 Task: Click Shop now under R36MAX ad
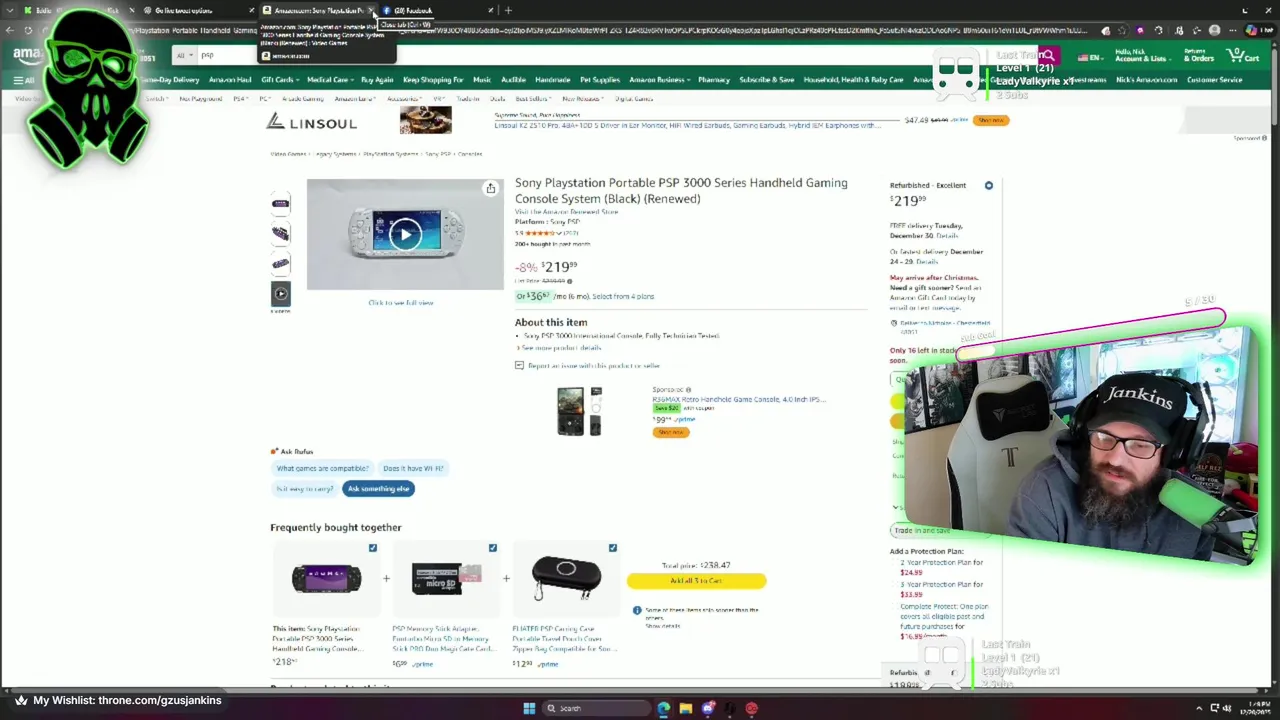[x=670, y=432]
